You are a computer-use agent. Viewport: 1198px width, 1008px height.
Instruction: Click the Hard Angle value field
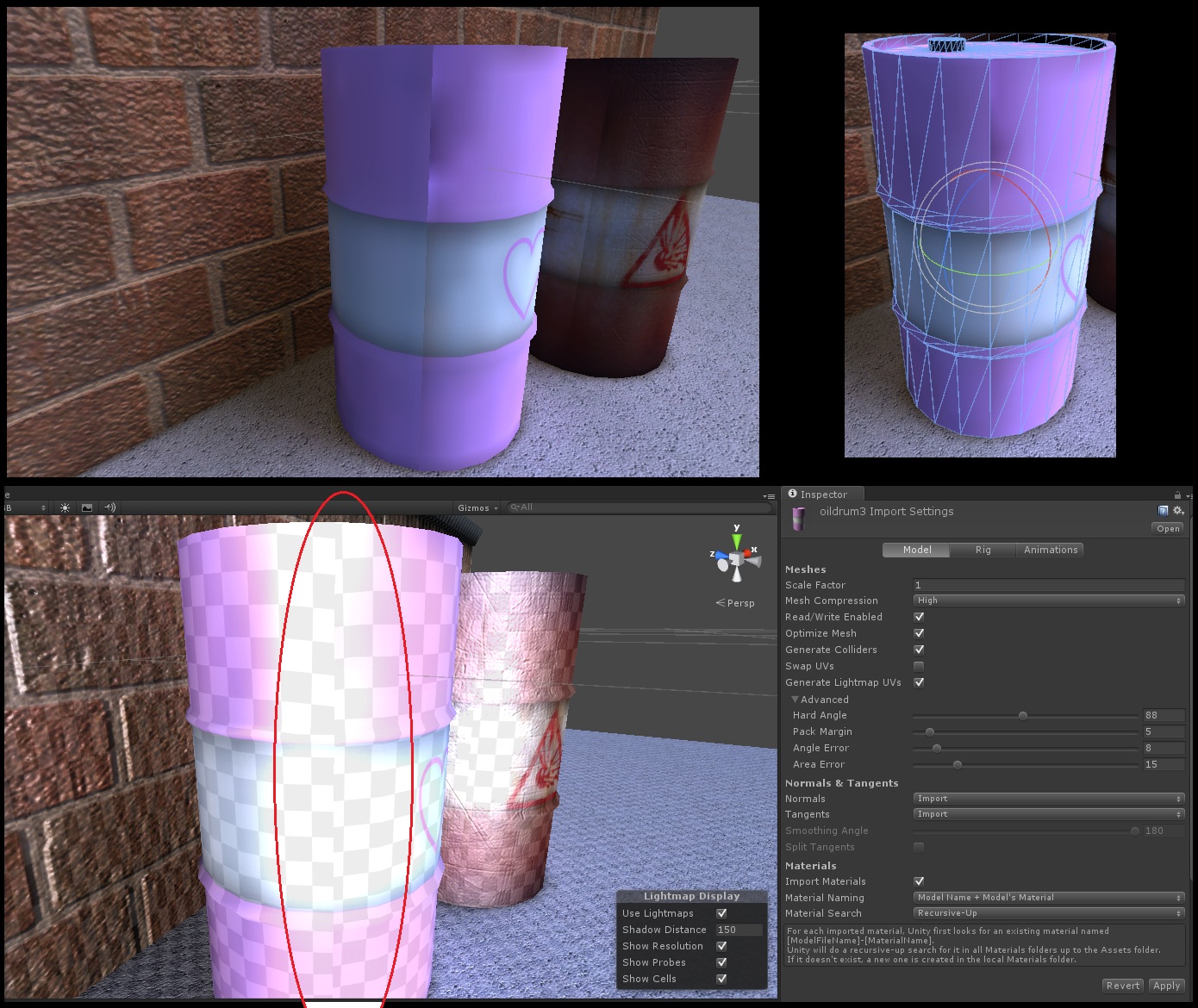(x=1164, y=716)
